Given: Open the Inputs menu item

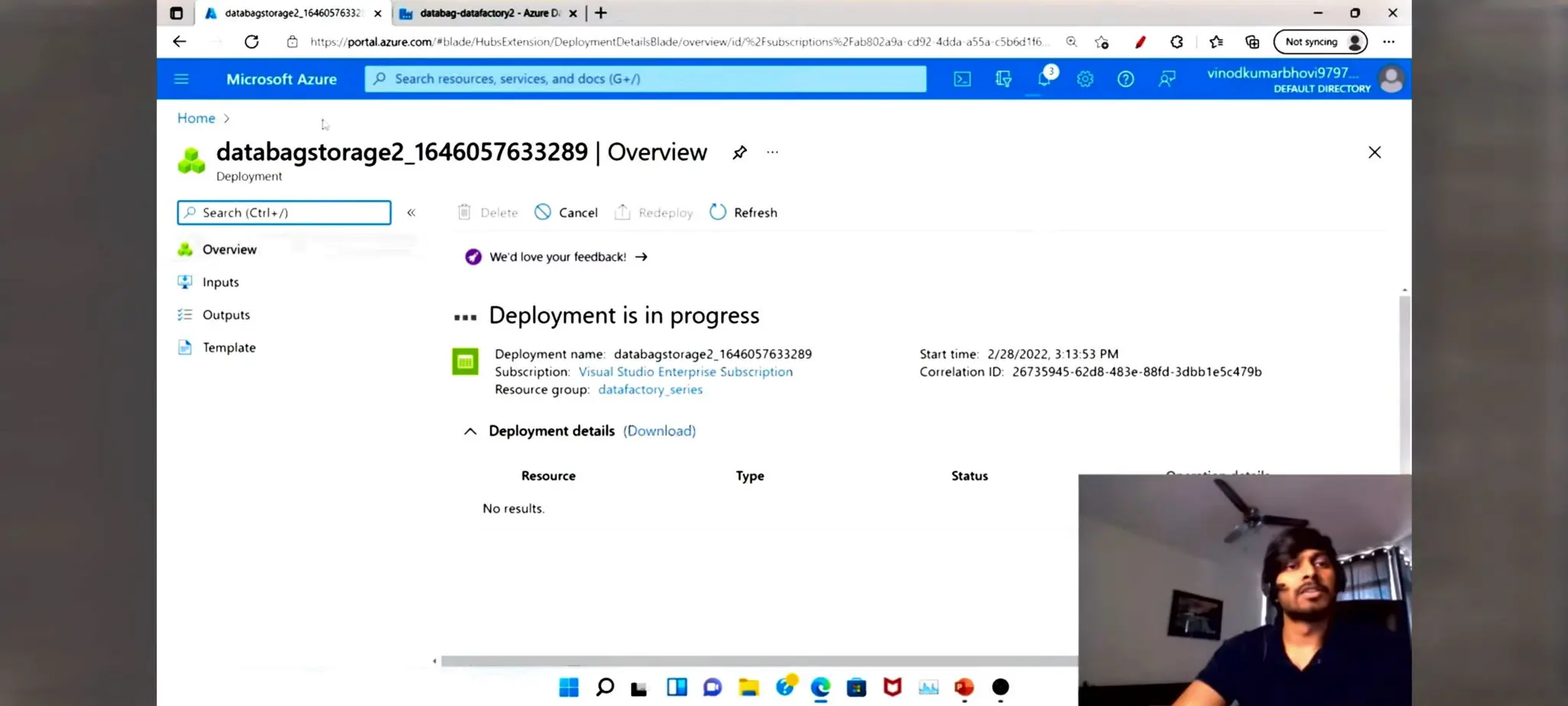Looking at the screenshot, I should [x=220, y=283].
